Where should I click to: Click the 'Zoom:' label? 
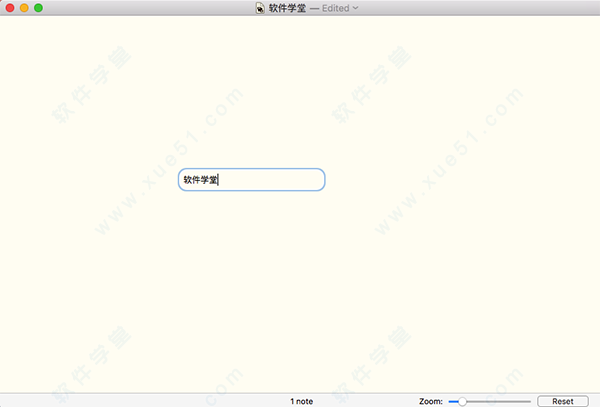(x=431, y=401)
